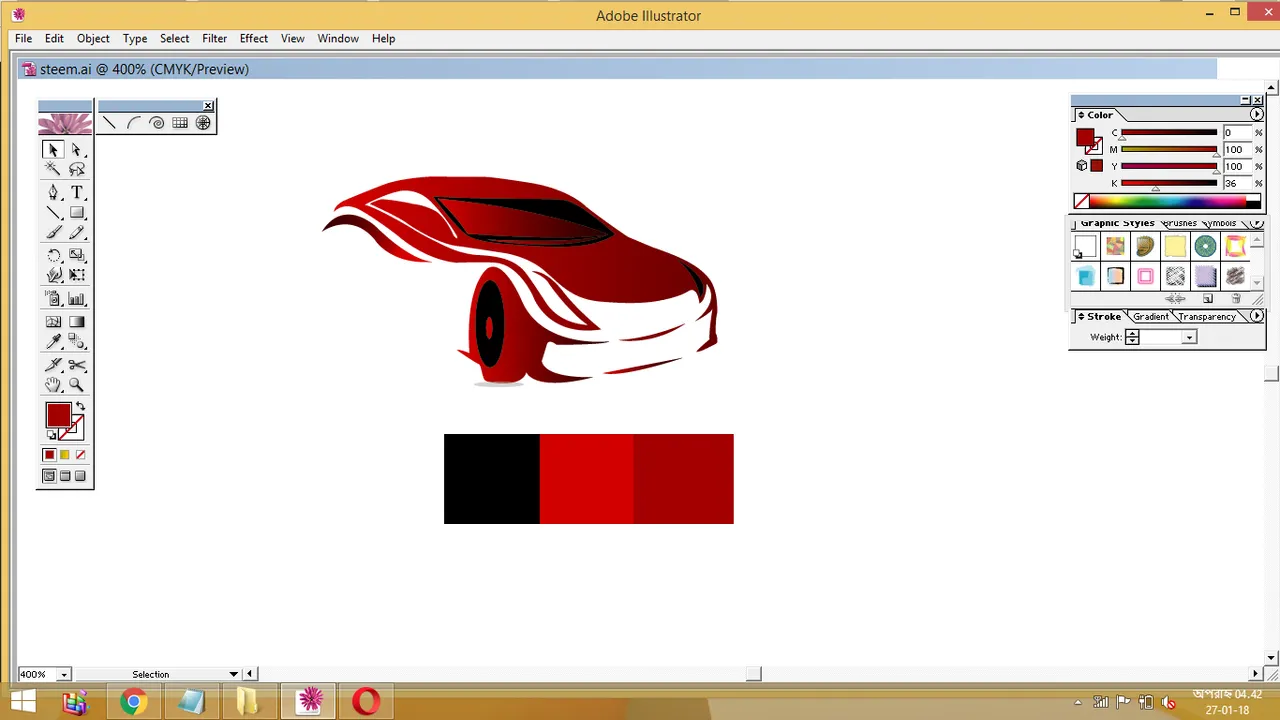Image resolution: width=1280 pixels, height=720 pixels.
Task: Choose the Lasso tool
Action: (x=76, y=170)
